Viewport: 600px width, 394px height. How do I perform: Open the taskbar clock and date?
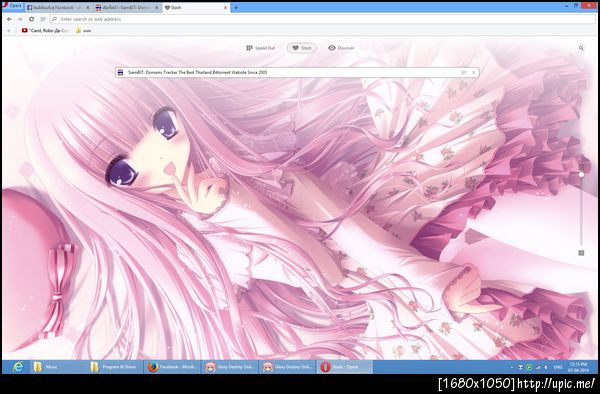578,367
